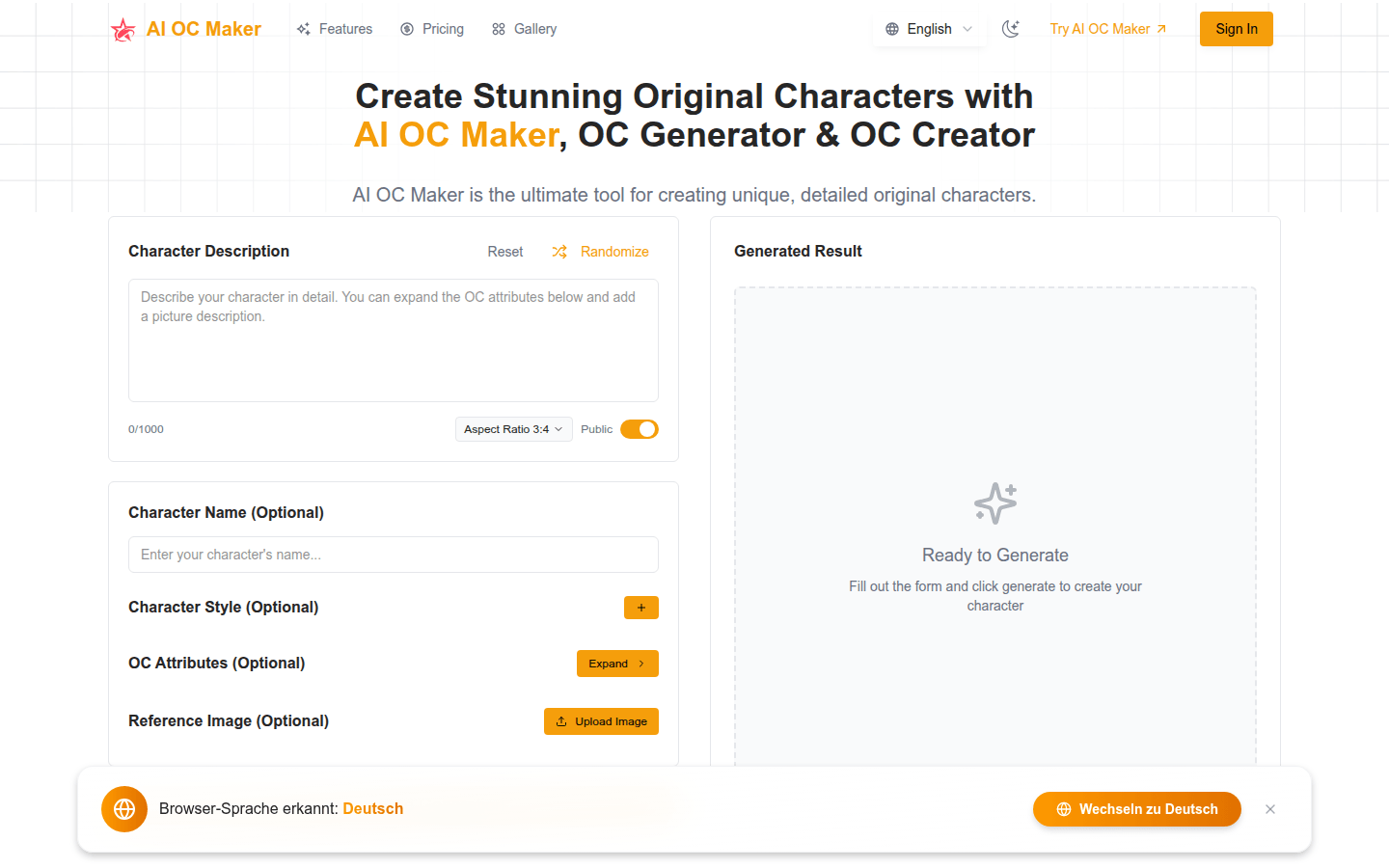This screenshot has height=868, width=1389.
Task: Disable the Public visibility toggle
Action: [639, 429]
